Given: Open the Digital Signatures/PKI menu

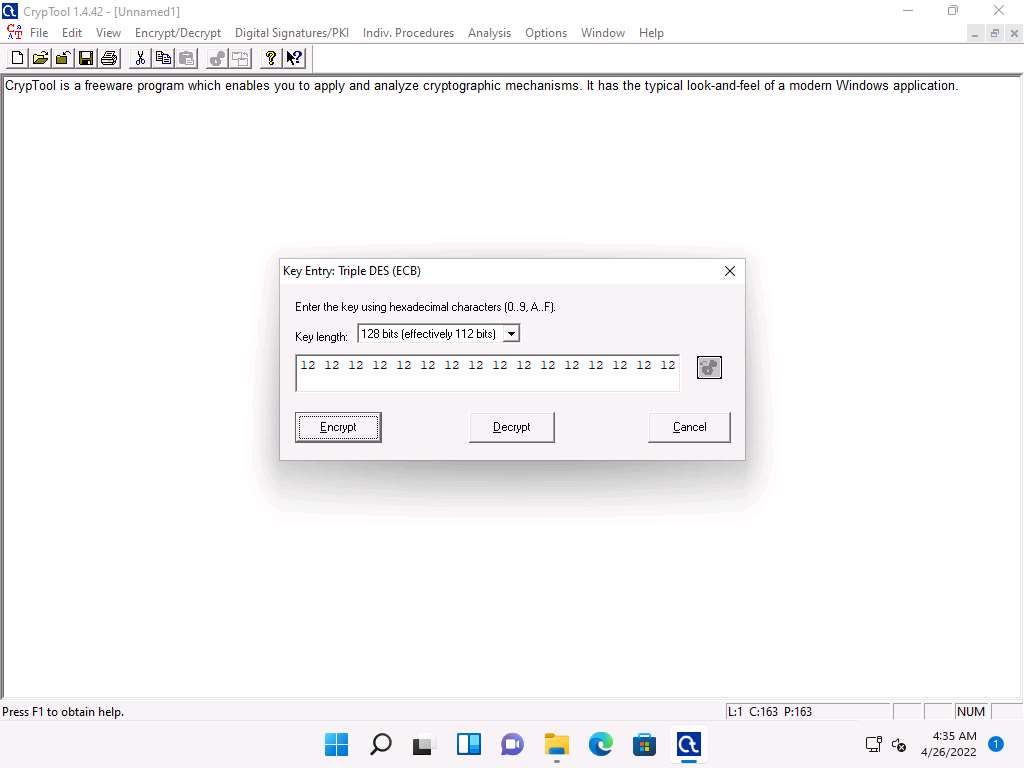Looking at the screenshot, I should [x=292, y=33].
